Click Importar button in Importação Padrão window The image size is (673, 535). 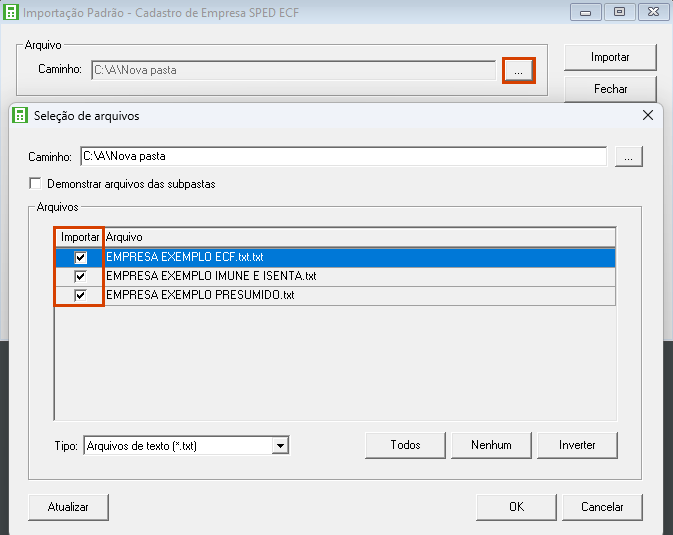pos(610,57)
